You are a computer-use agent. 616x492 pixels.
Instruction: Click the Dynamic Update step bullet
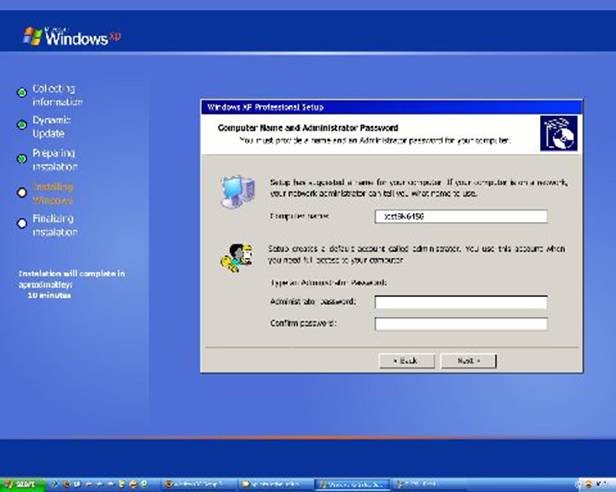pyautogui.click(x=22, y=125)
